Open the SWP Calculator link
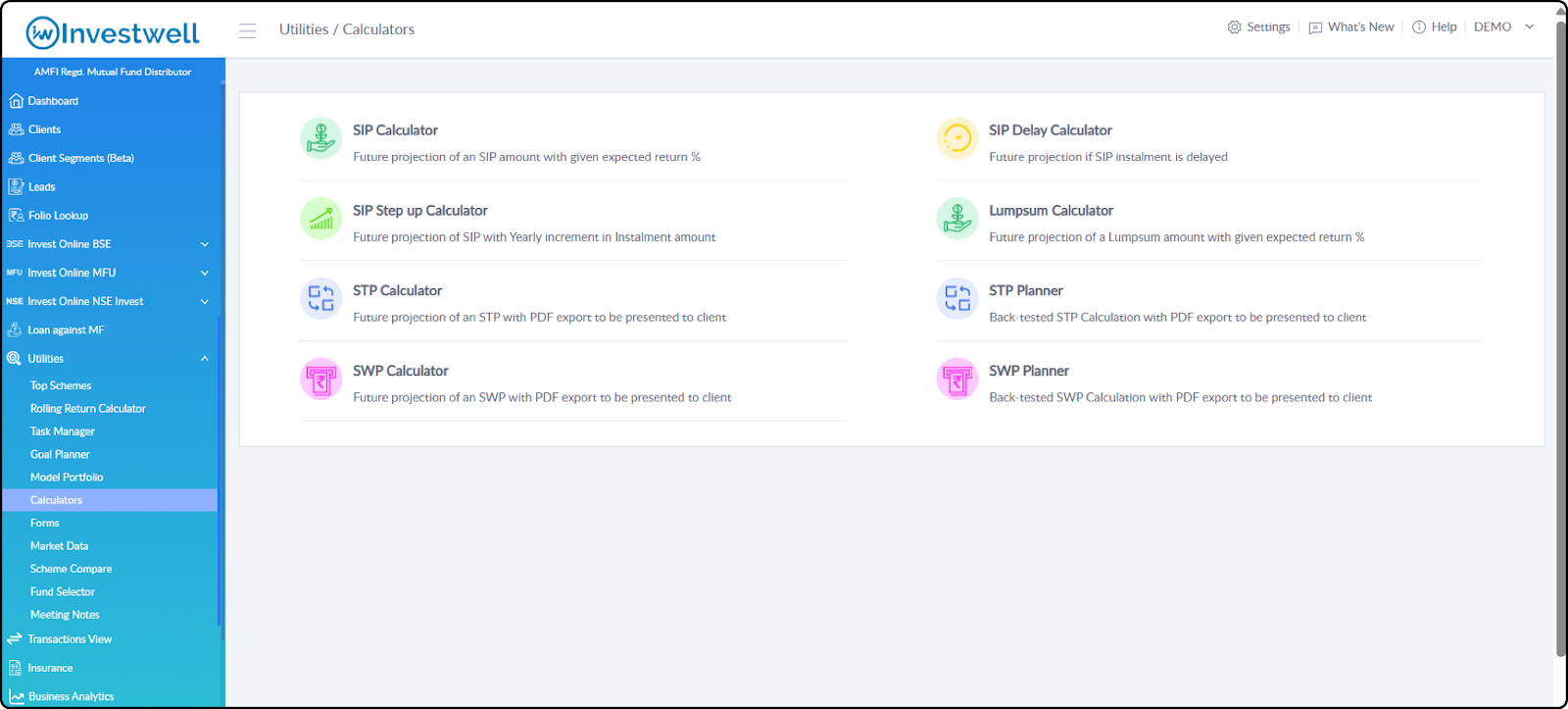Image resolution: width=1568 pixels, height=709 pixels. [x=401, y=372]
